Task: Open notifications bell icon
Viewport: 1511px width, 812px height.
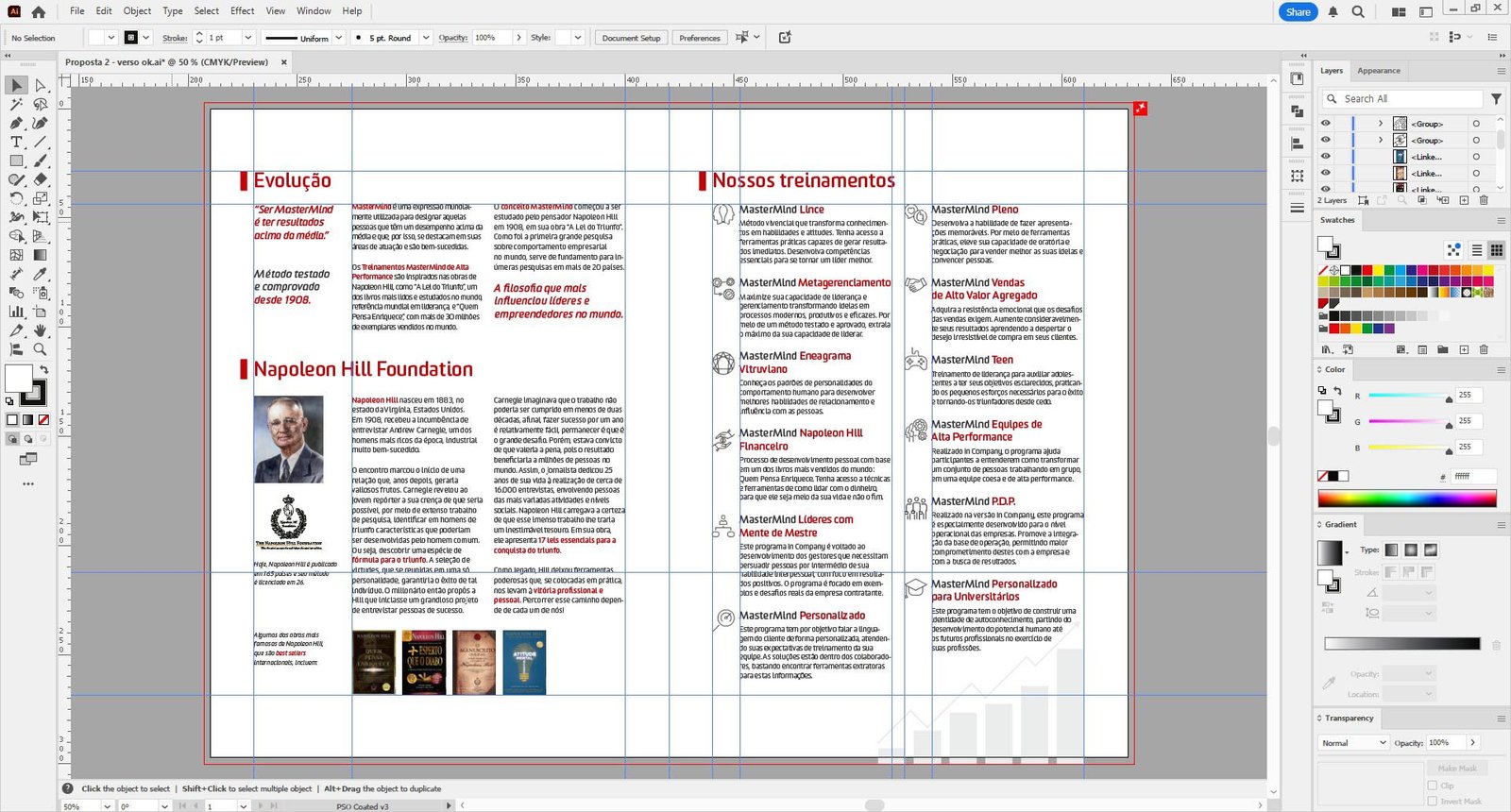Action: (x=1333, y=11)
